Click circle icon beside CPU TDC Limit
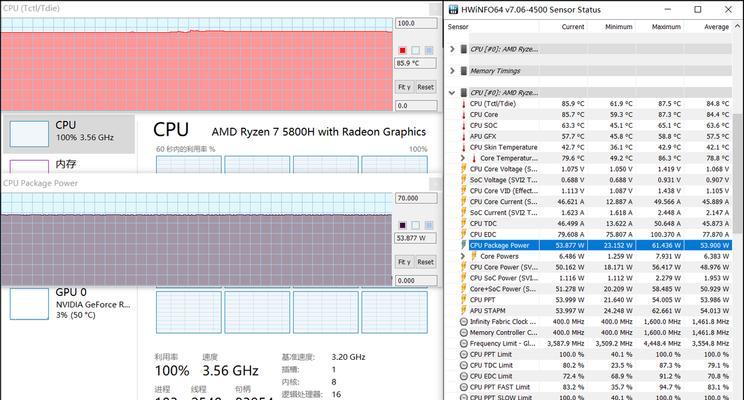Screen dimensions: 744x400 point(464,365)
